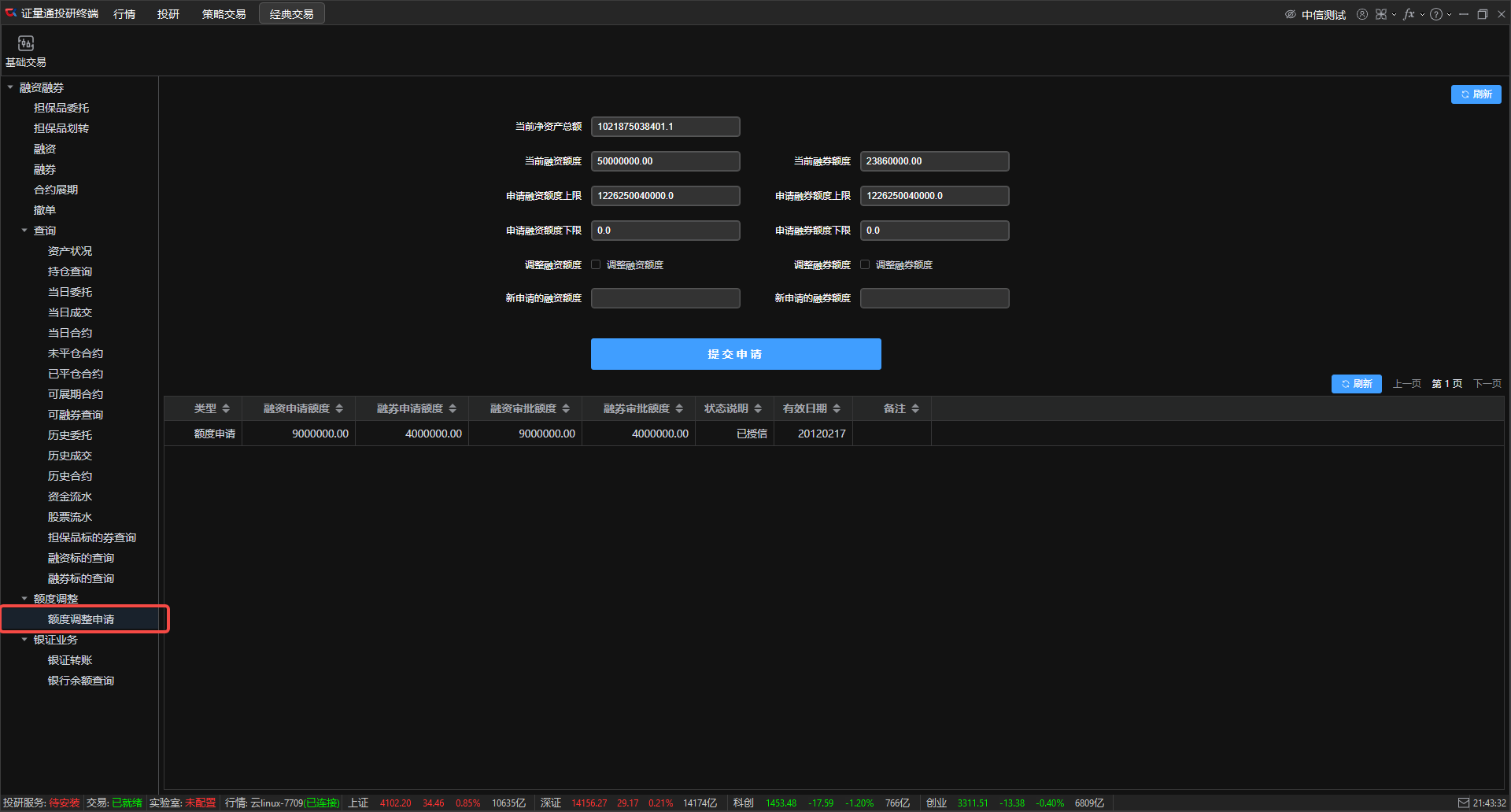Collapse the 银证业务 tree section
This screenshot has width=1511, height=812.
pos(24,640)
